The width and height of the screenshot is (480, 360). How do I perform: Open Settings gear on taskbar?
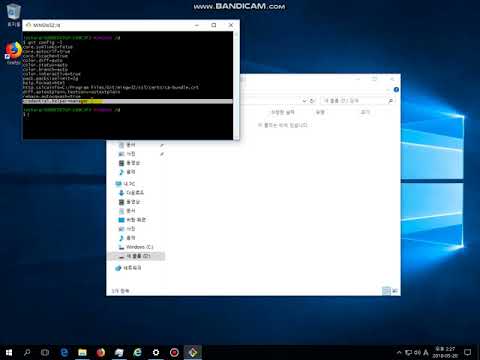click(x=156, y=352)
